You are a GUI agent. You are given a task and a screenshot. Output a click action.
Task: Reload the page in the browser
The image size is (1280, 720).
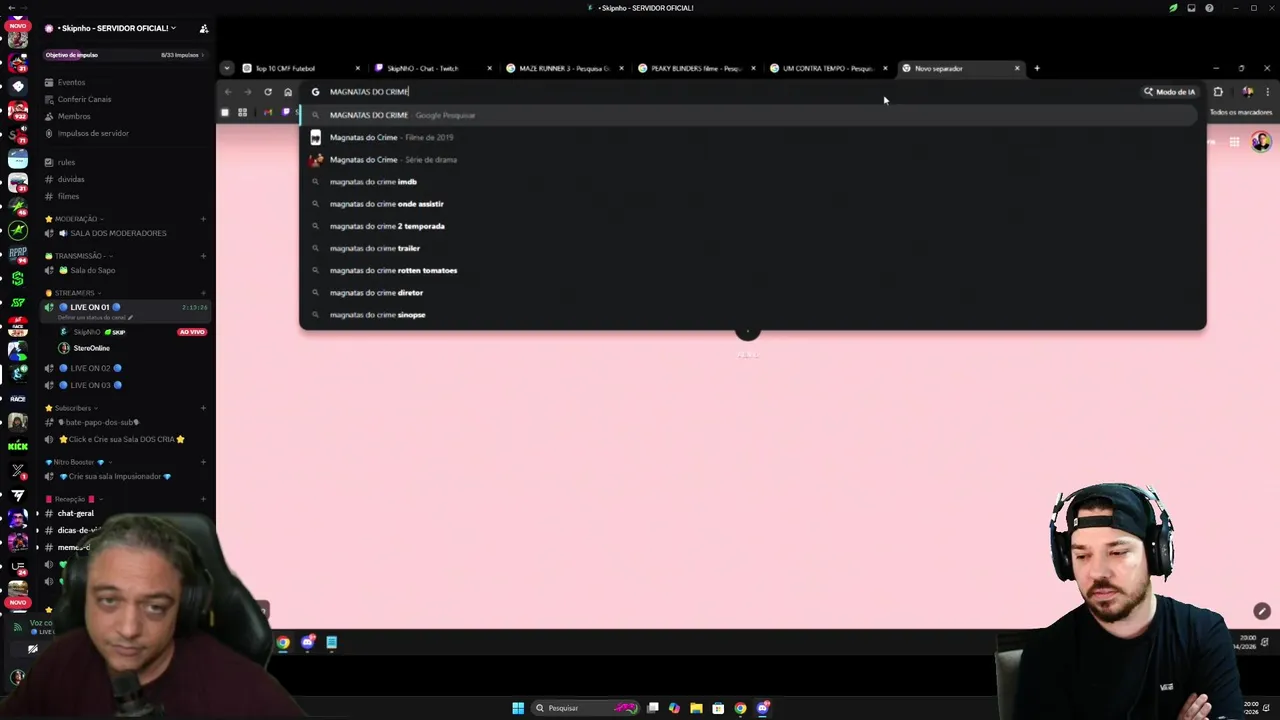tap(268, 92)
